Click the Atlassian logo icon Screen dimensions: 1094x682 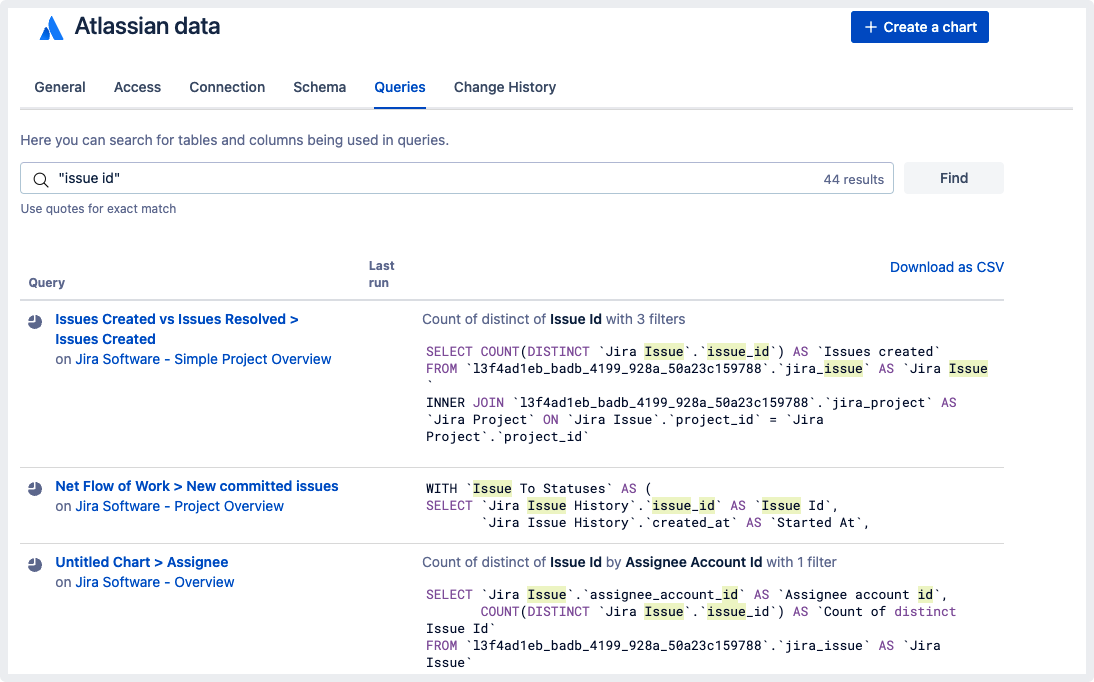pos(51,29)
